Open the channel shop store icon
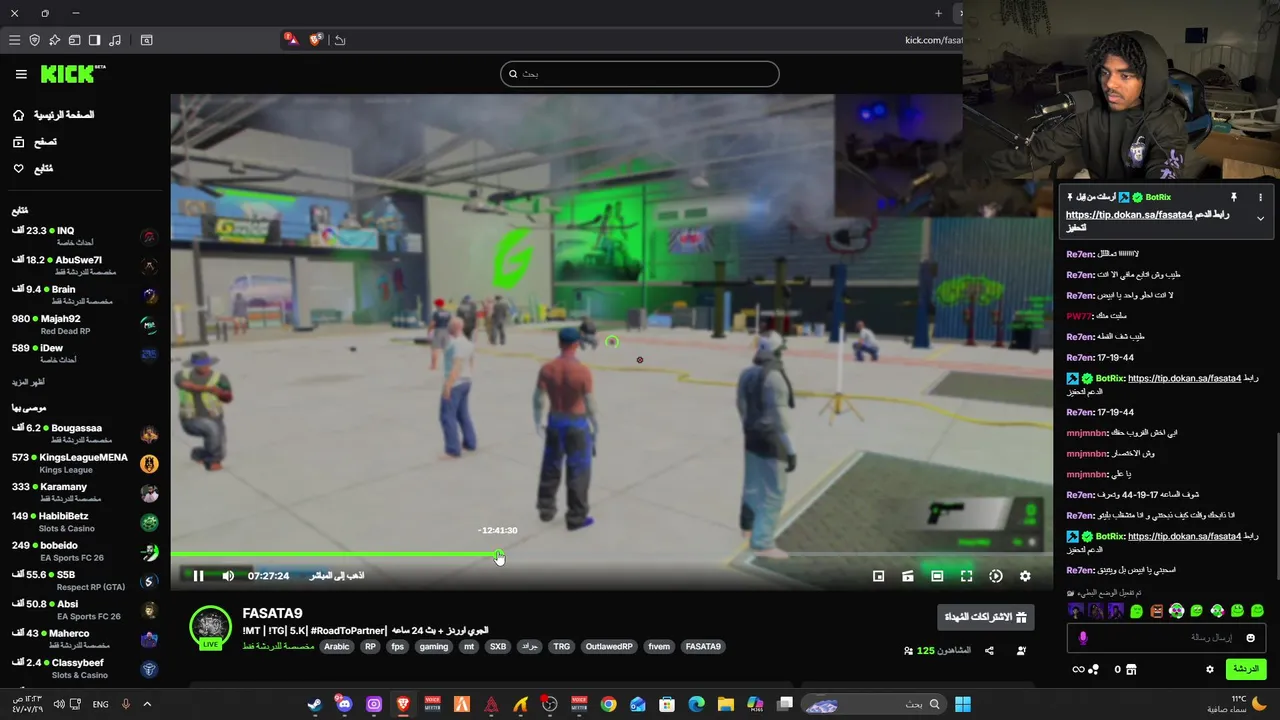This screenshot has width=1280, height=720. pos(1133,670)
